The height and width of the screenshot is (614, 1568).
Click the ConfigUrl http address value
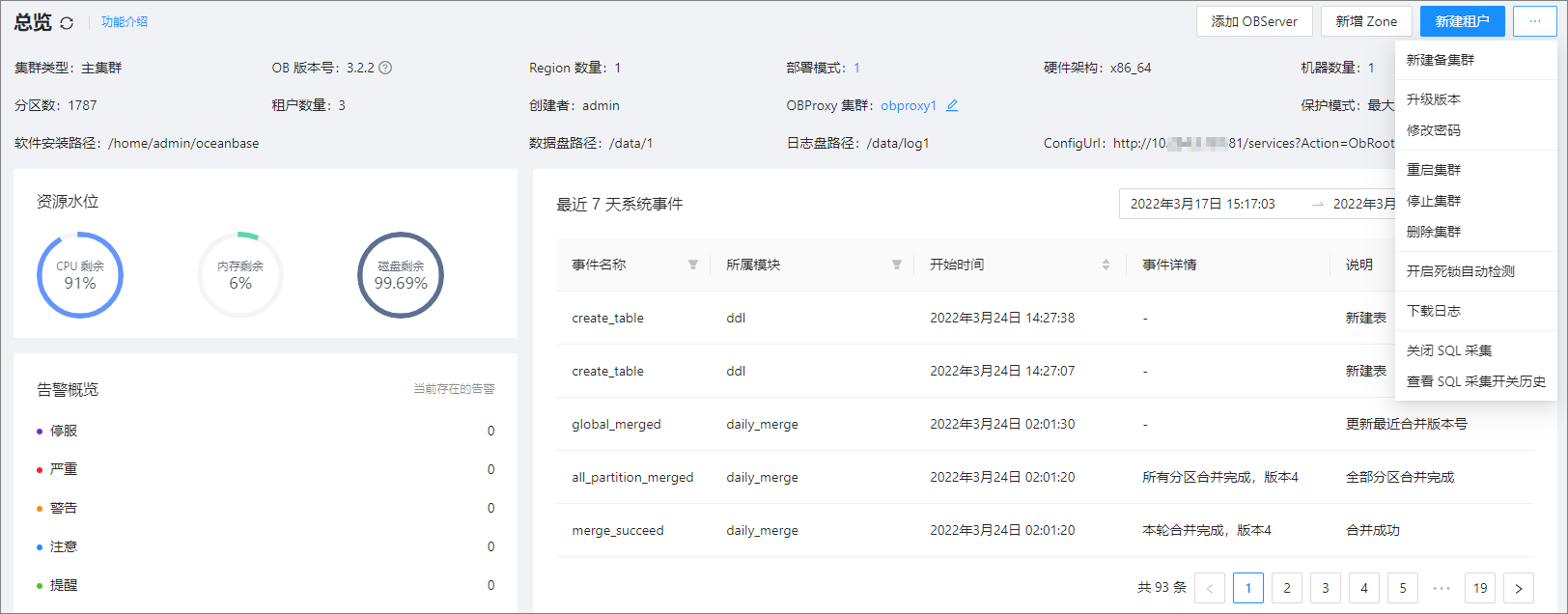[1254, 143]
